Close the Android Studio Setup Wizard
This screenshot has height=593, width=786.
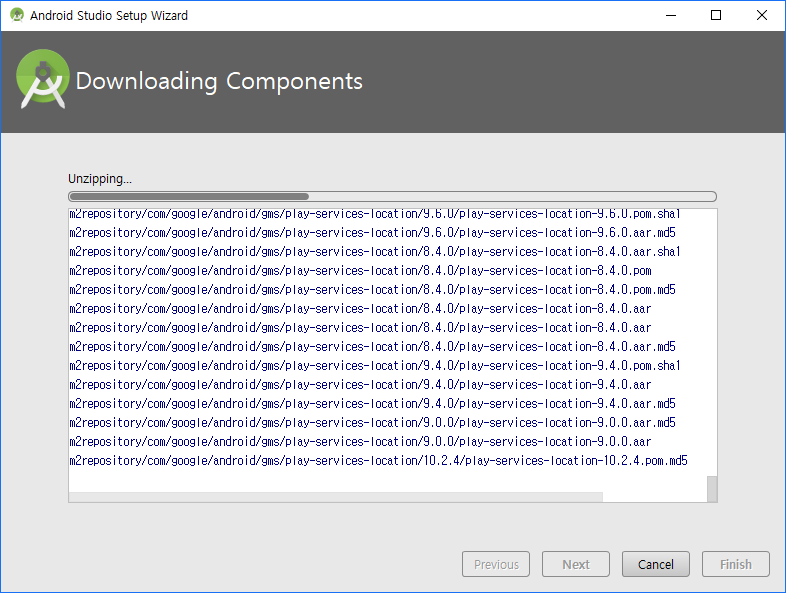tap(761, 16)
